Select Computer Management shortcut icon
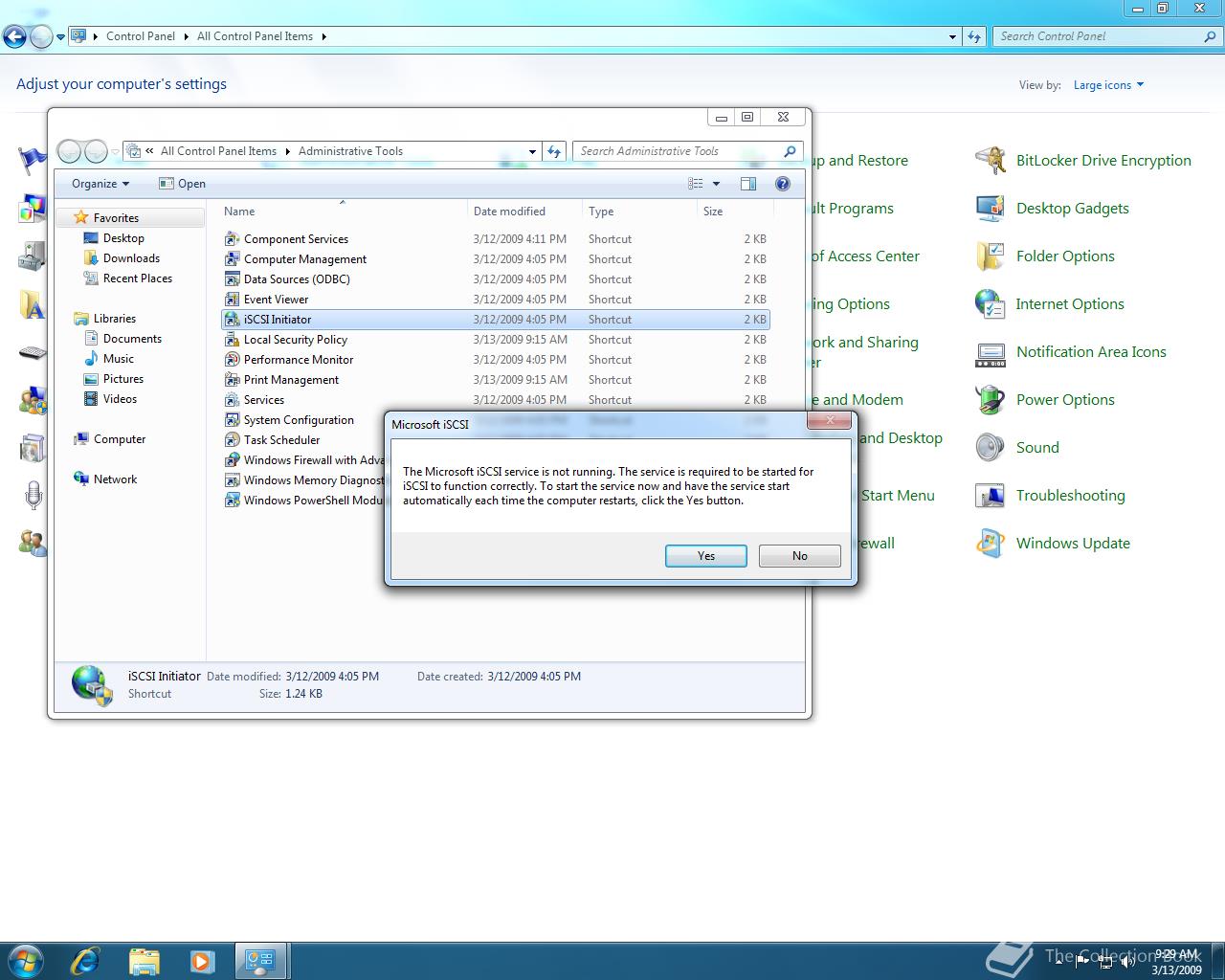 pyautogui.click(x=232, y=259)
